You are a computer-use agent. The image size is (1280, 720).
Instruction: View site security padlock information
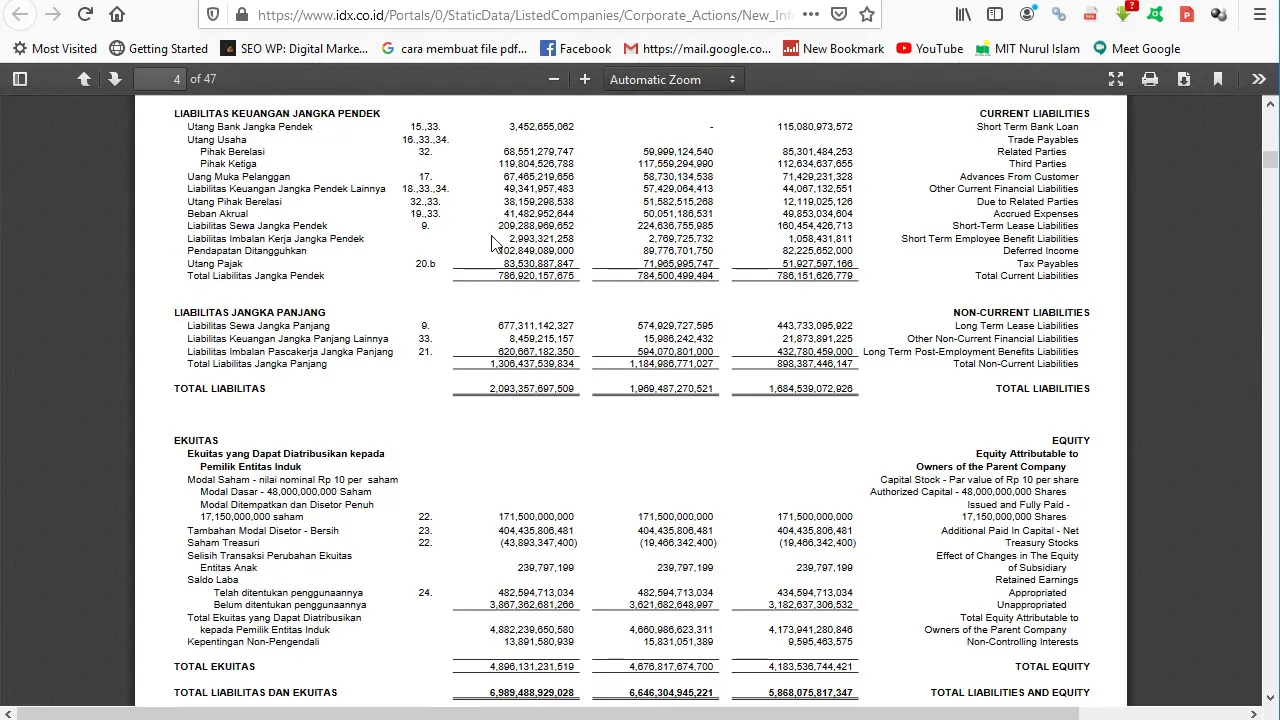[241, 15]
